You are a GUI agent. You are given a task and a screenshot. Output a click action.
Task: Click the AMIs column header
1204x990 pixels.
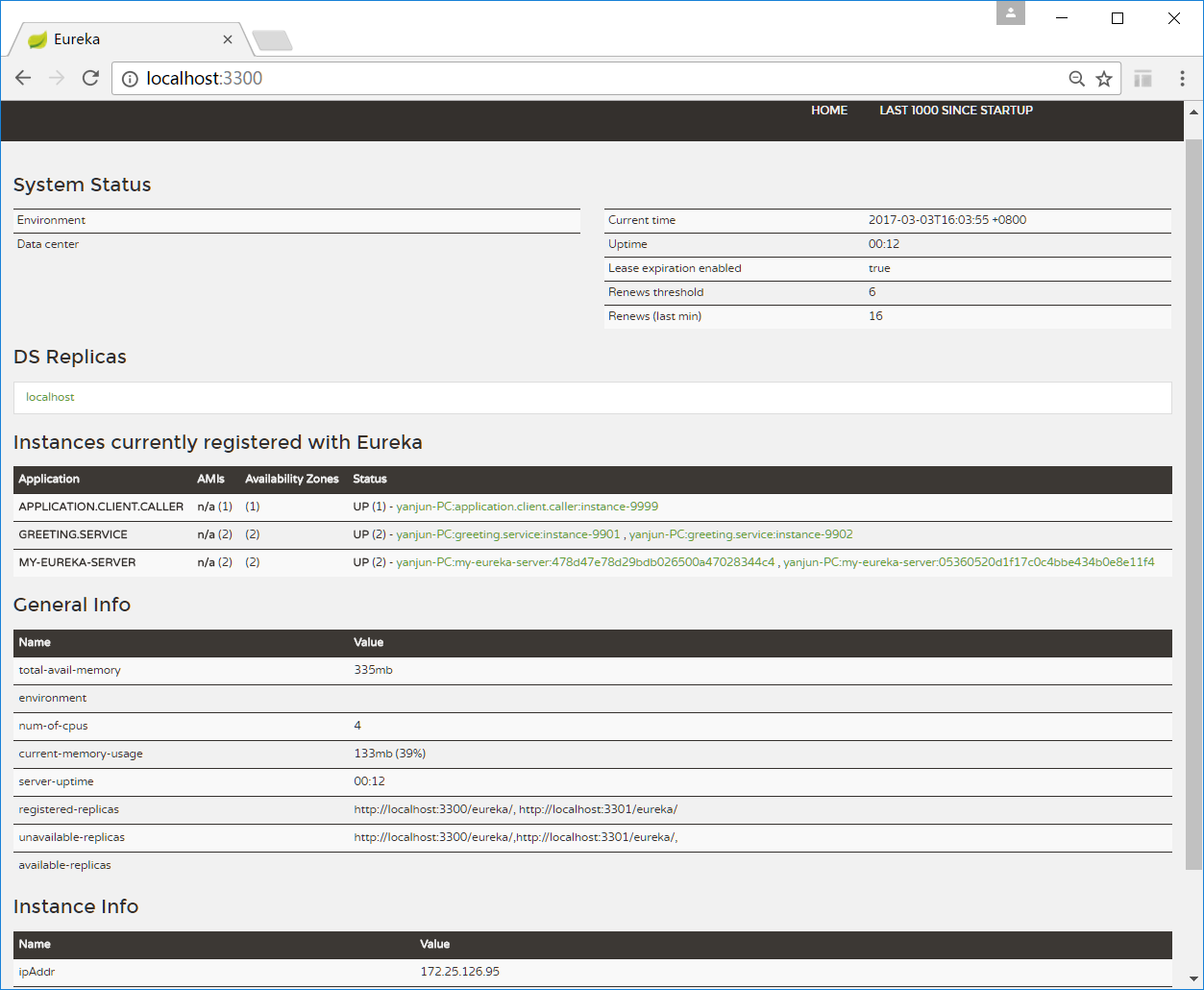click(x=210, y=479)
